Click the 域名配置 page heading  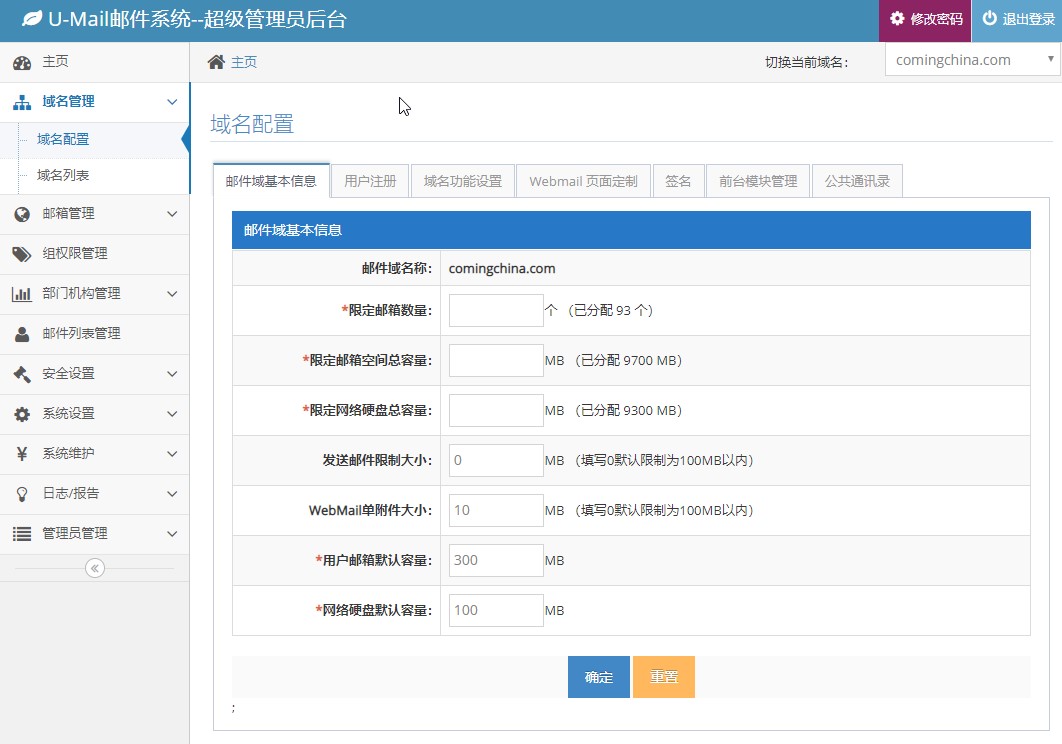tap(252, 125)
